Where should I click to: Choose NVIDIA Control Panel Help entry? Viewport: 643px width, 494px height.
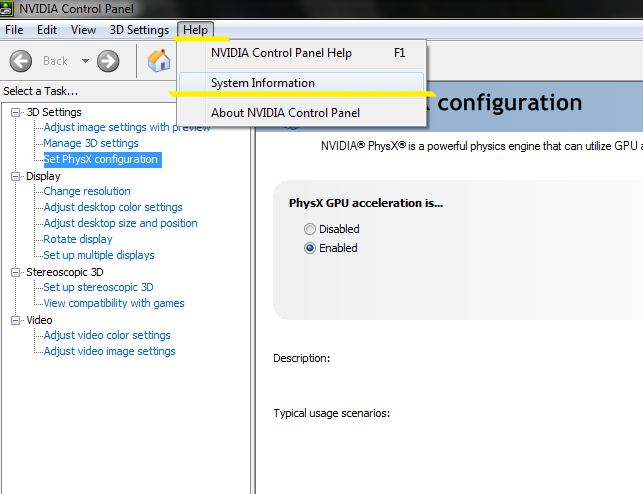tap(302, 53)
